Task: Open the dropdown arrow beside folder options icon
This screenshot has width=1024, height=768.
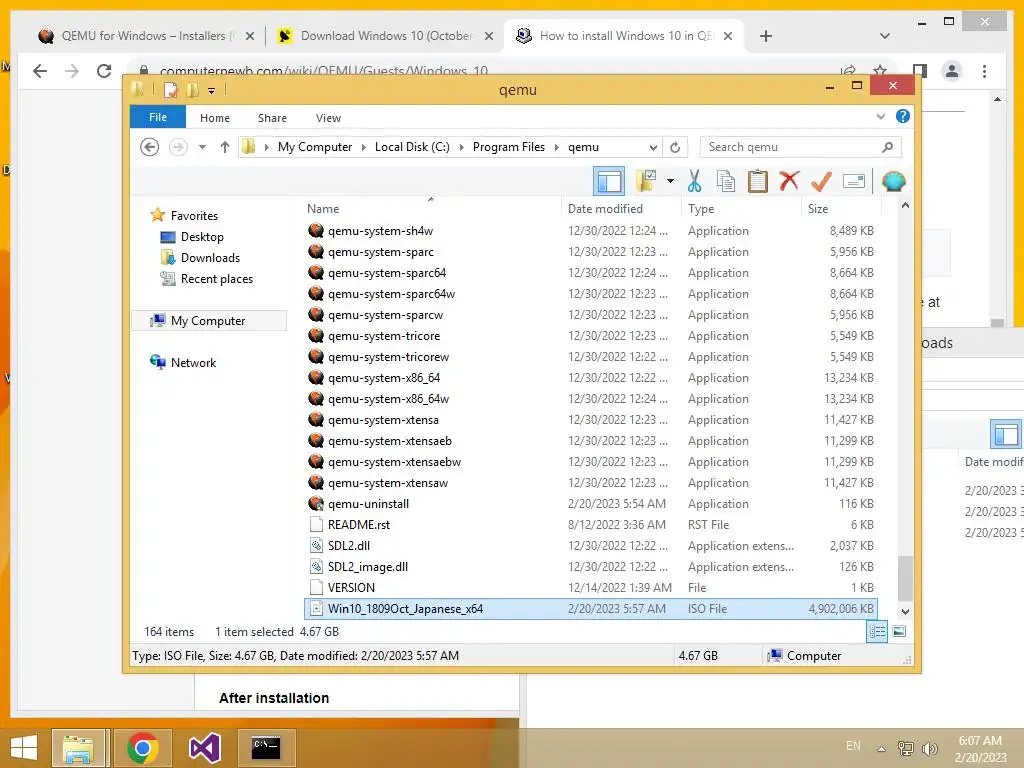Action: click(x=670, y=181)
